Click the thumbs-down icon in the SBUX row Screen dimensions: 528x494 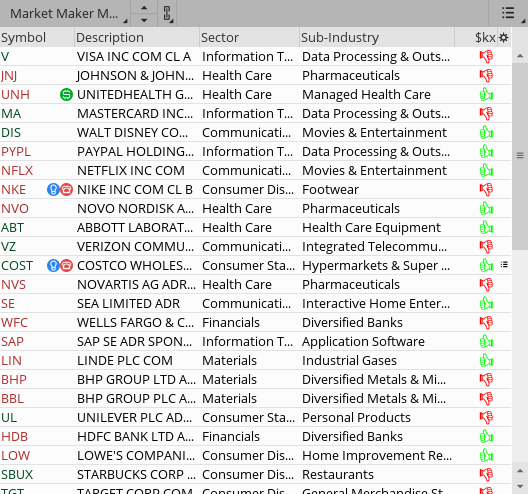pos(486,474)
